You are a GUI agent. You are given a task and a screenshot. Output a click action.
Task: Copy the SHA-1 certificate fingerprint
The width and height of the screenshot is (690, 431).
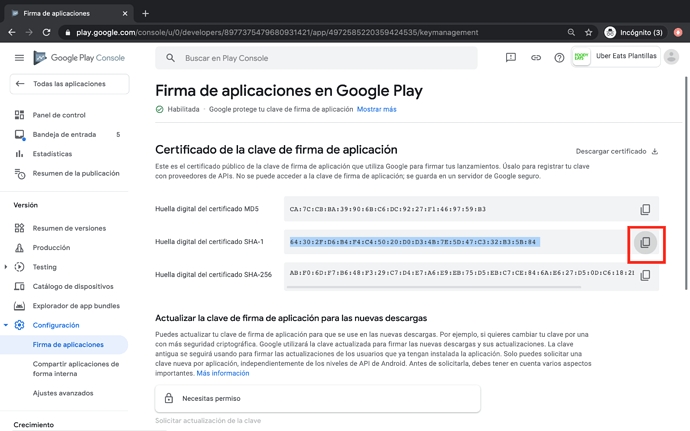(x=645, y=242)
